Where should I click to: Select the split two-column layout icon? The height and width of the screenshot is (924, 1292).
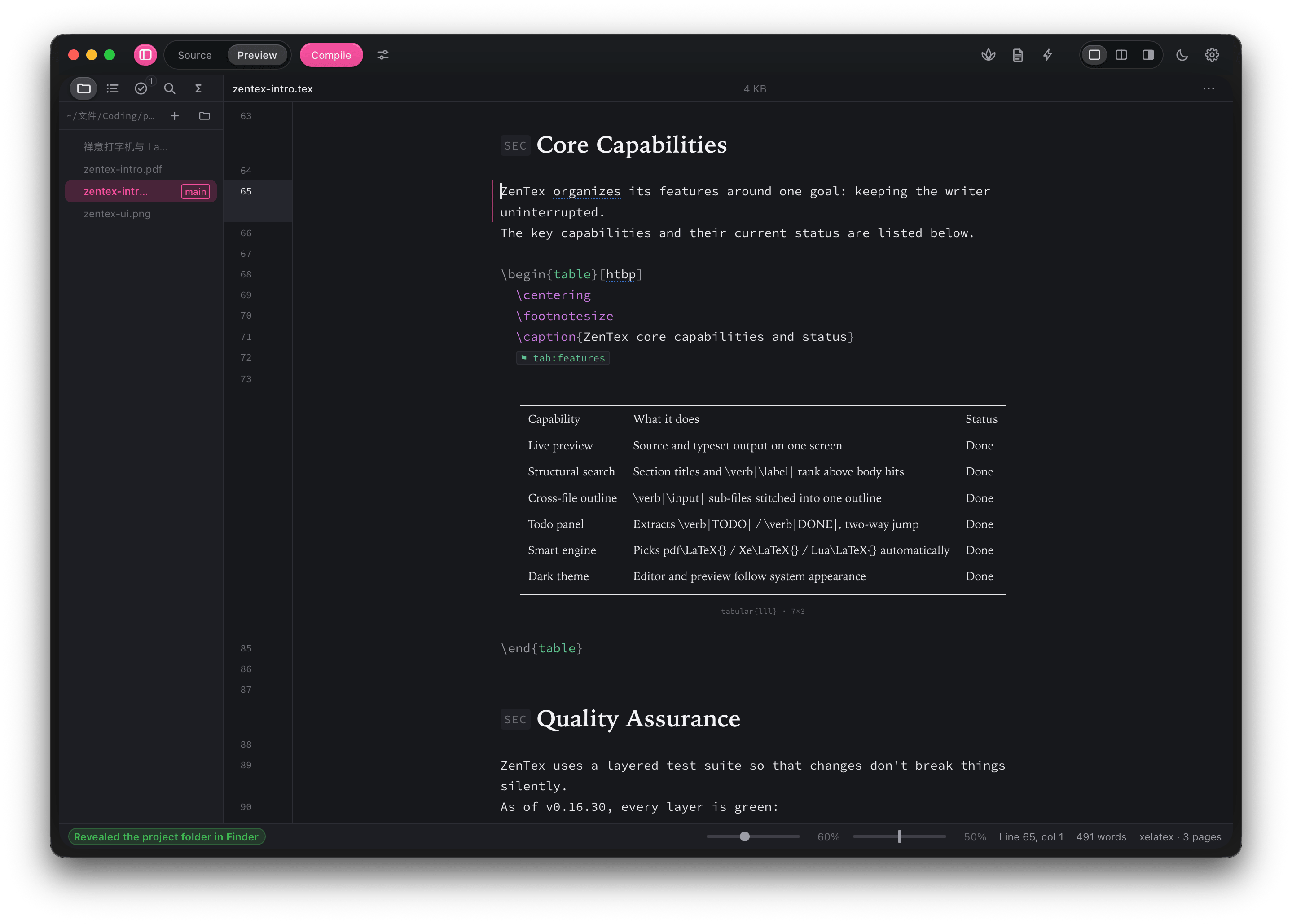(1121, 55)
